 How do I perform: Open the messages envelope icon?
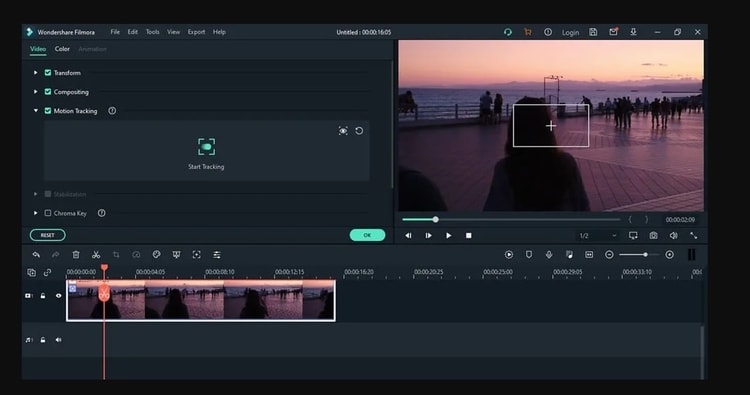pos(613,32)
